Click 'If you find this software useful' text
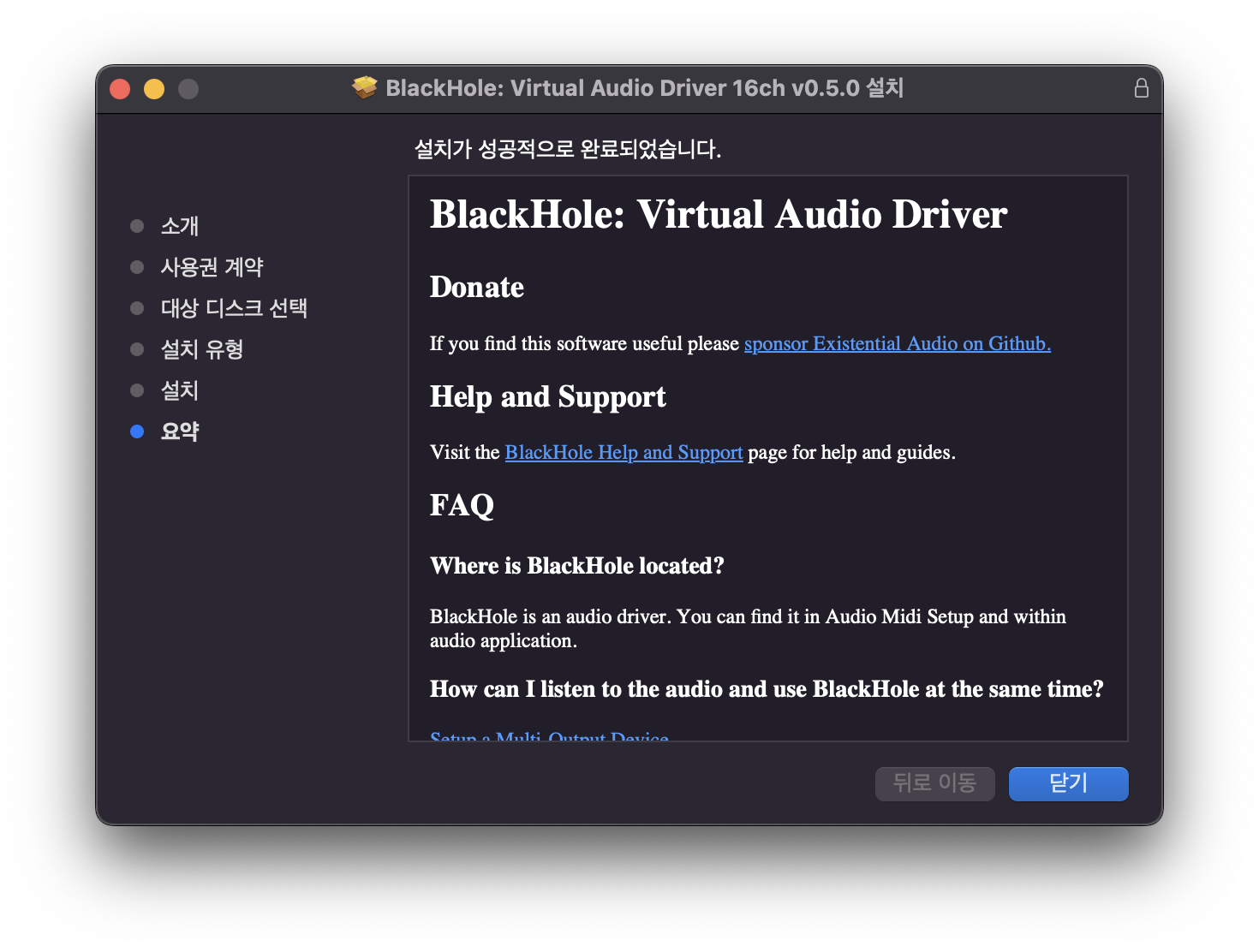 tap(584, 344)
